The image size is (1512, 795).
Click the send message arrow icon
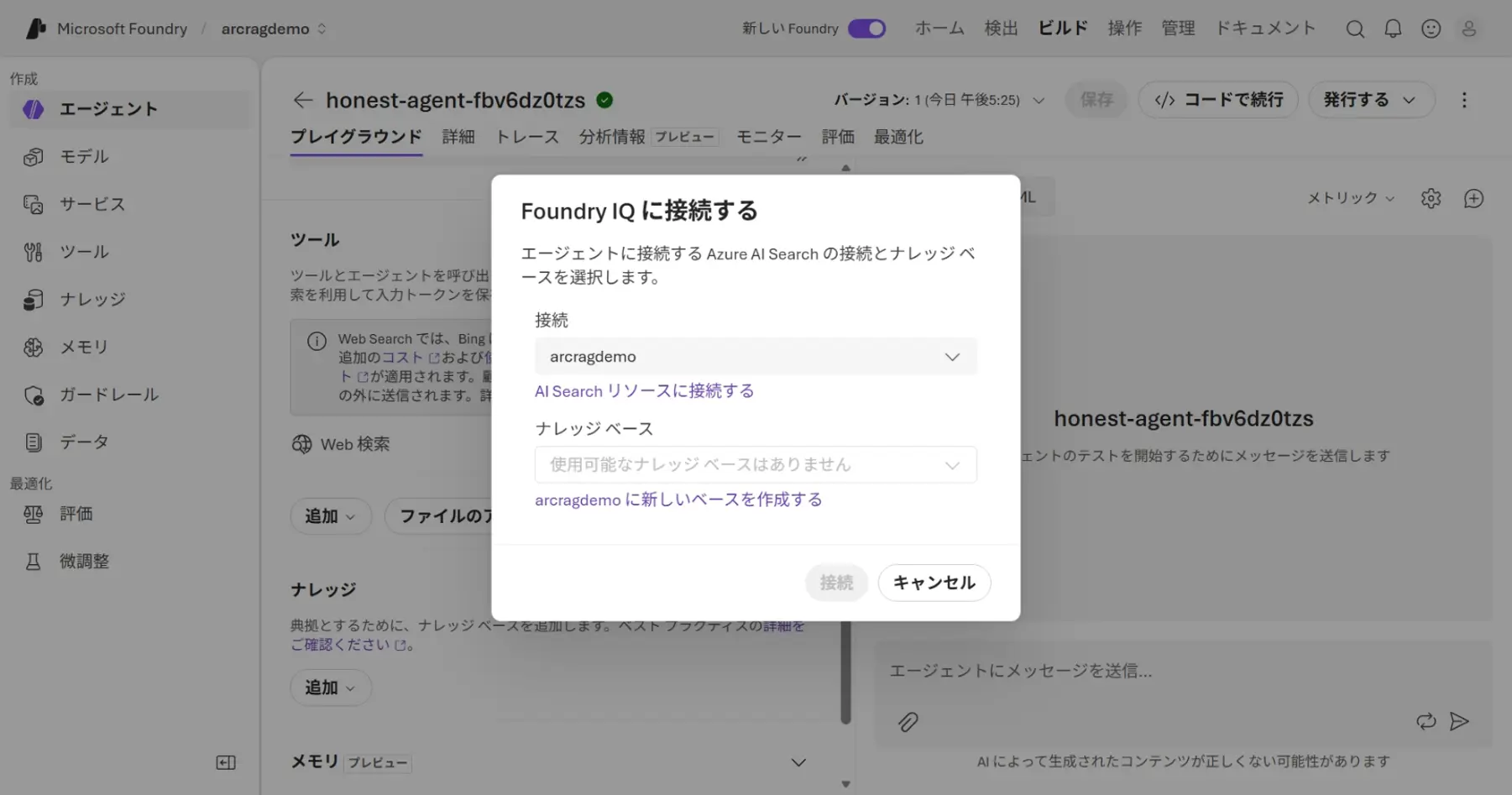(x=1459, y=721)
